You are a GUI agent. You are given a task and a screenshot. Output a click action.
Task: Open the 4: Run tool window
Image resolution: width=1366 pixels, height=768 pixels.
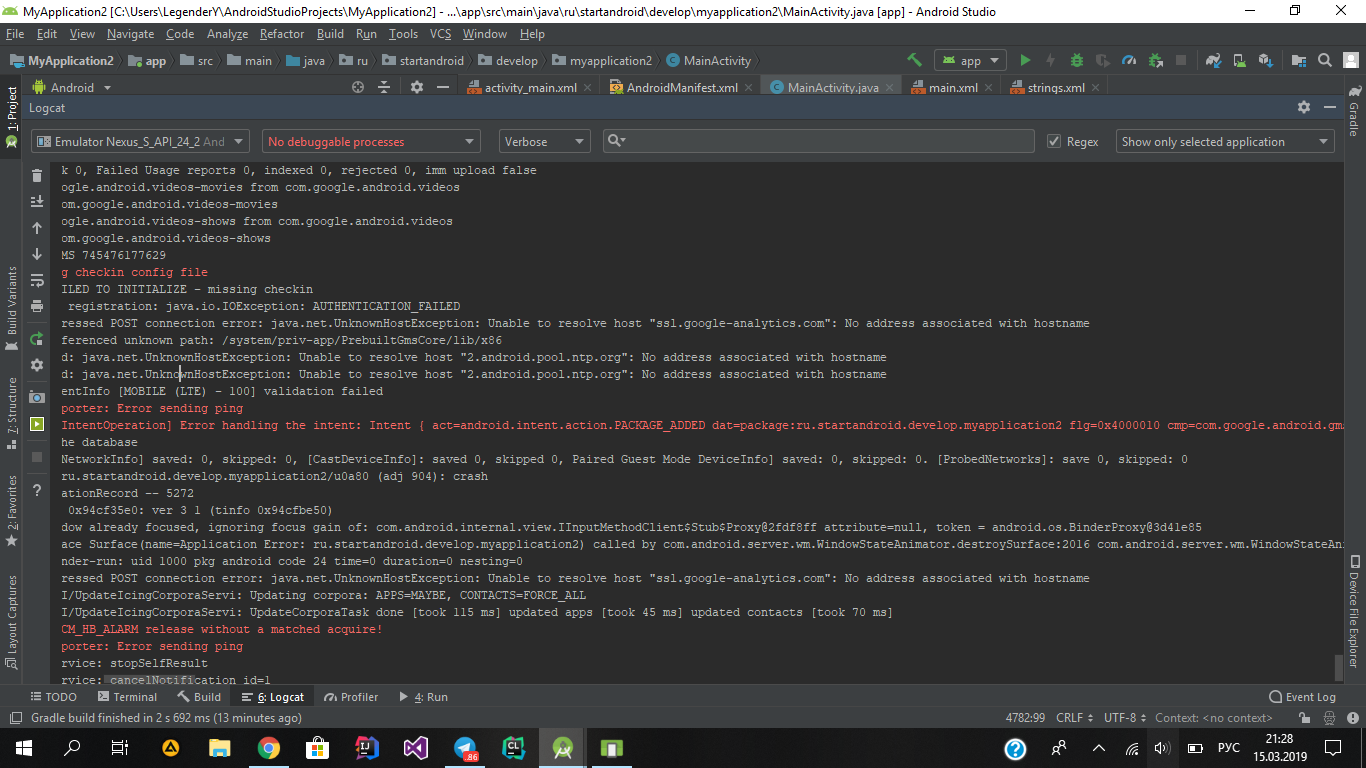(x=423, y=697)
